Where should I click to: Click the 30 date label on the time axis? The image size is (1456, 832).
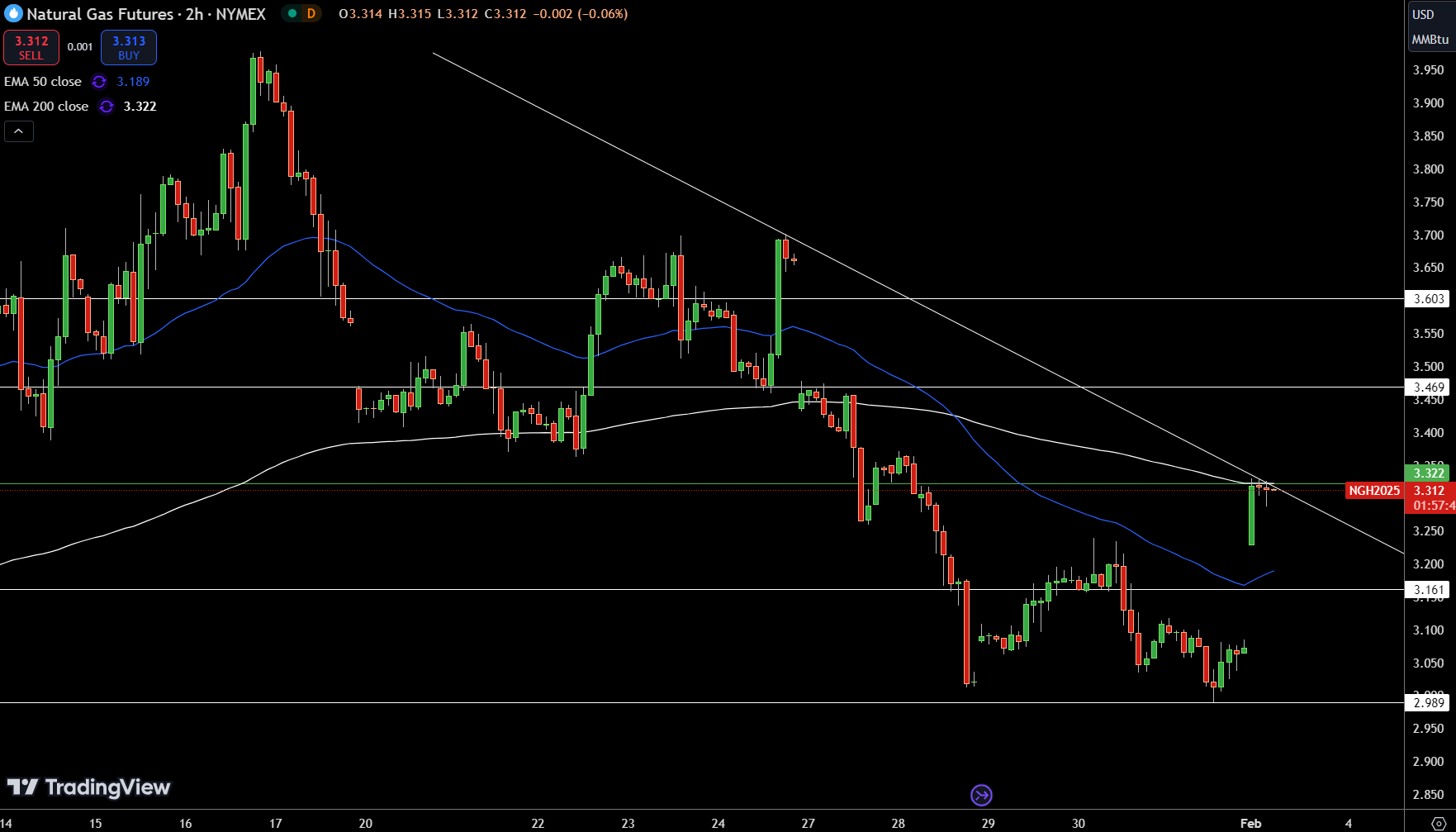pos(1078,823)
